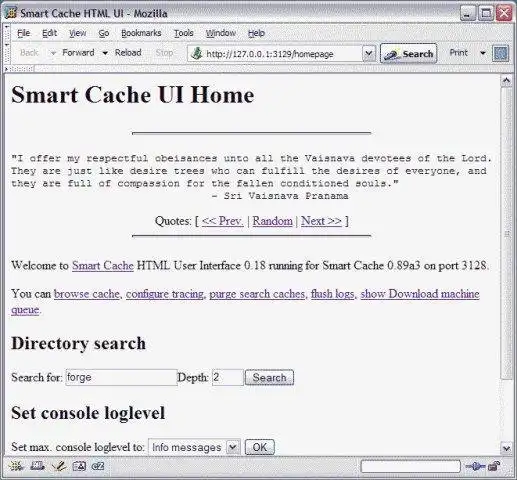Expand the Print options dropdown arrow
Screen dimensions: 517x480
click(x=483, y=53)
